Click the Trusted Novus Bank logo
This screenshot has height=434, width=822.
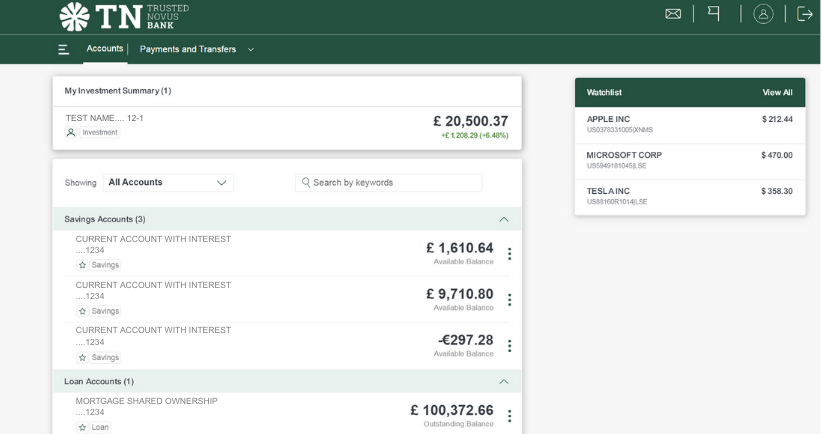(x=124, y=16)
